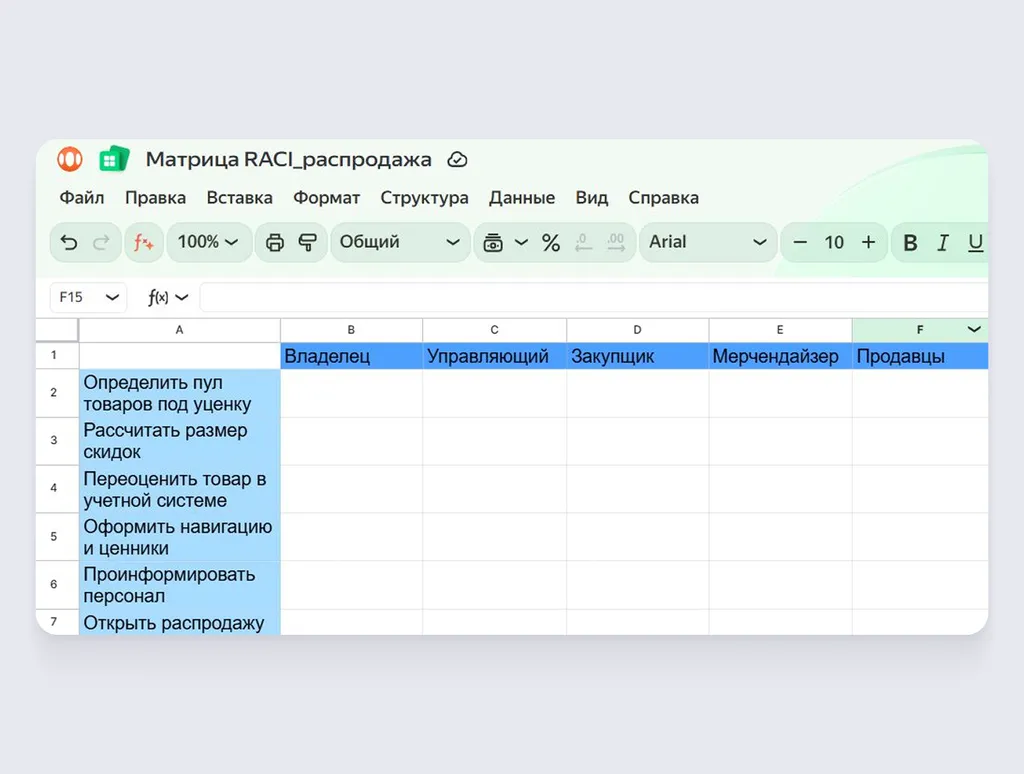Toggle italic formatting

[942, 242]
